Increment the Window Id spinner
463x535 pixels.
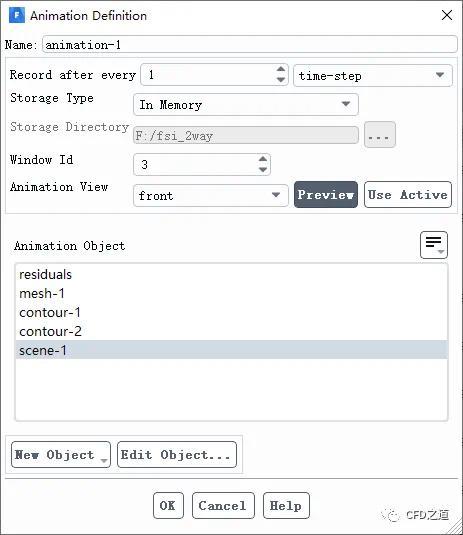tap(263, 159)
